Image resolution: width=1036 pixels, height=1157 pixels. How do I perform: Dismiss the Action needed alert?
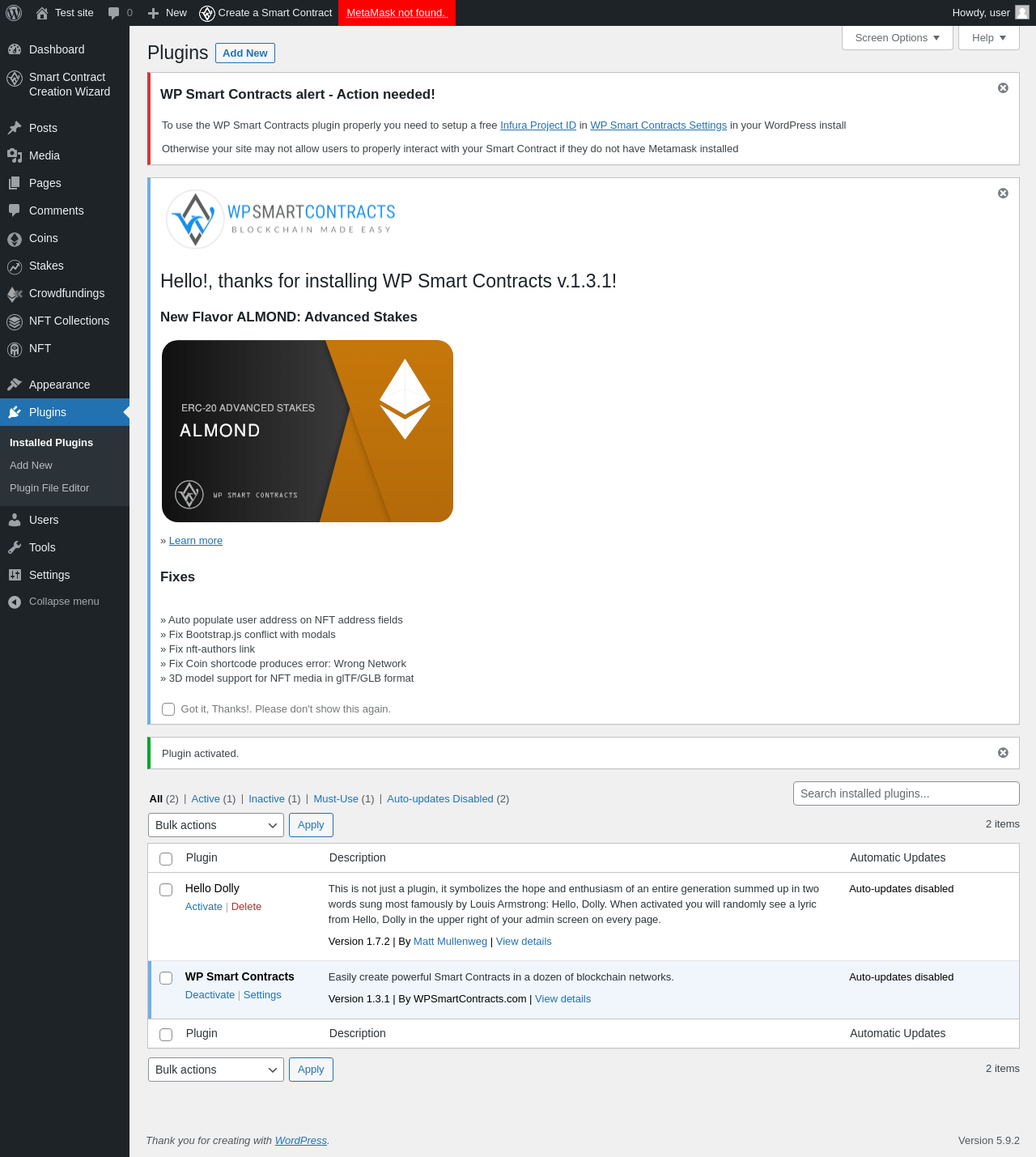point(1003,88)
